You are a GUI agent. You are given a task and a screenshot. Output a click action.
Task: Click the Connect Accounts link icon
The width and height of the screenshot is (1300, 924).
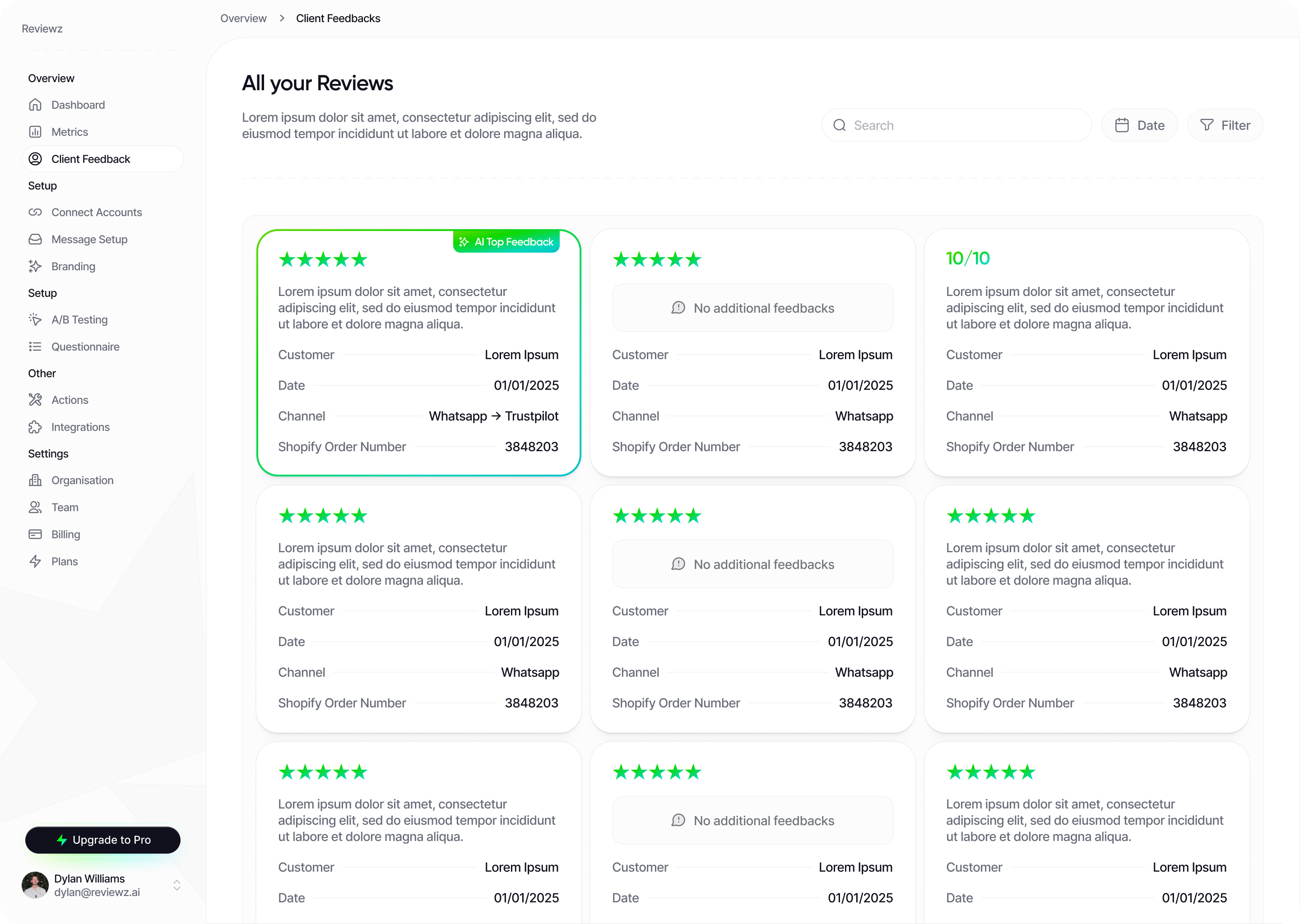tap(35, 212)
